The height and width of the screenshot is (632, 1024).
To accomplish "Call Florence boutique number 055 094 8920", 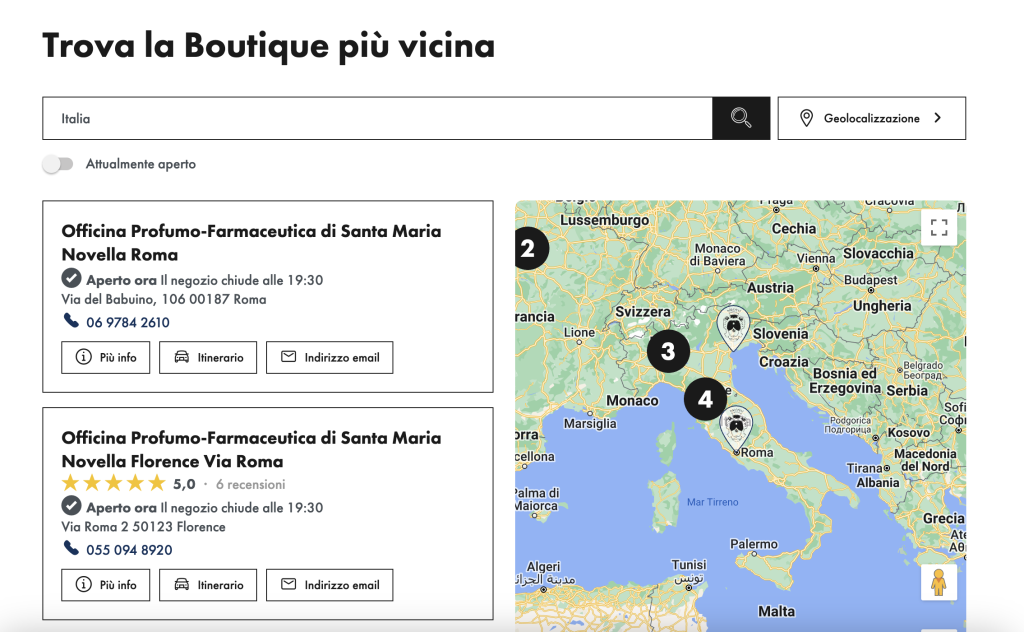I will [129, 549].
